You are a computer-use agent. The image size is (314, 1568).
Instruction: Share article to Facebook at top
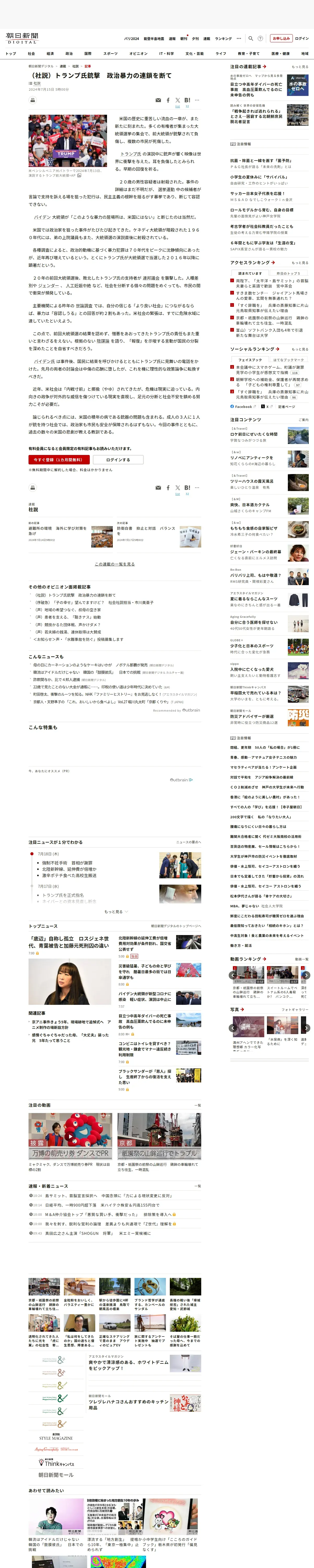[x=168, y=100]
